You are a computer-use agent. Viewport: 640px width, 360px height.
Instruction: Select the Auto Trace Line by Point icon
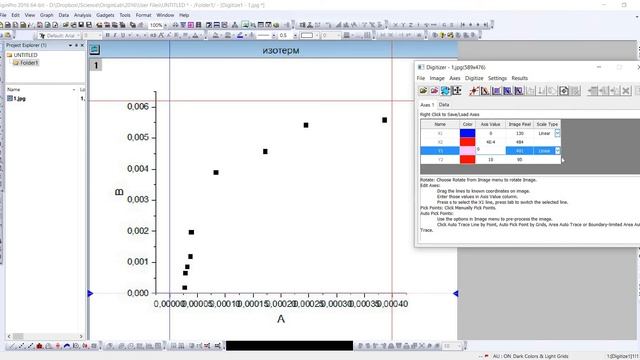tap(485, 91)
